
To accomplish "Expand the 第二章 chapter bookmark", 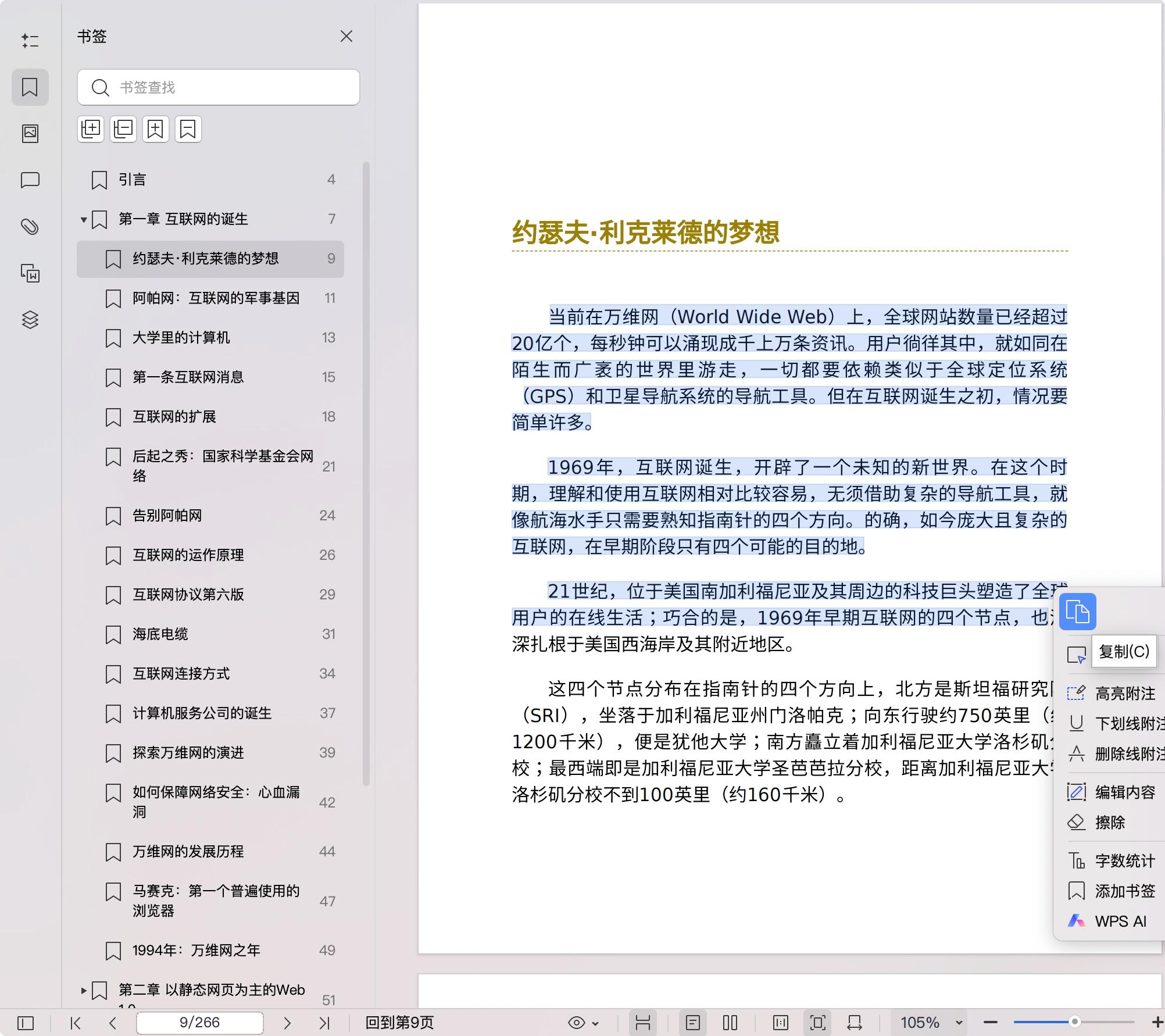I will point(83,991).
